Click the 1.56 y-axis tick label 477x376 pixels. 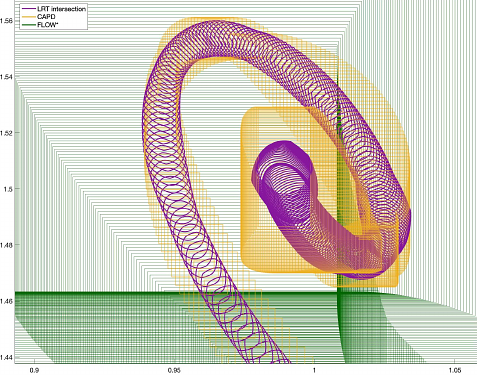pyautogui.click(x=6, y=21)
